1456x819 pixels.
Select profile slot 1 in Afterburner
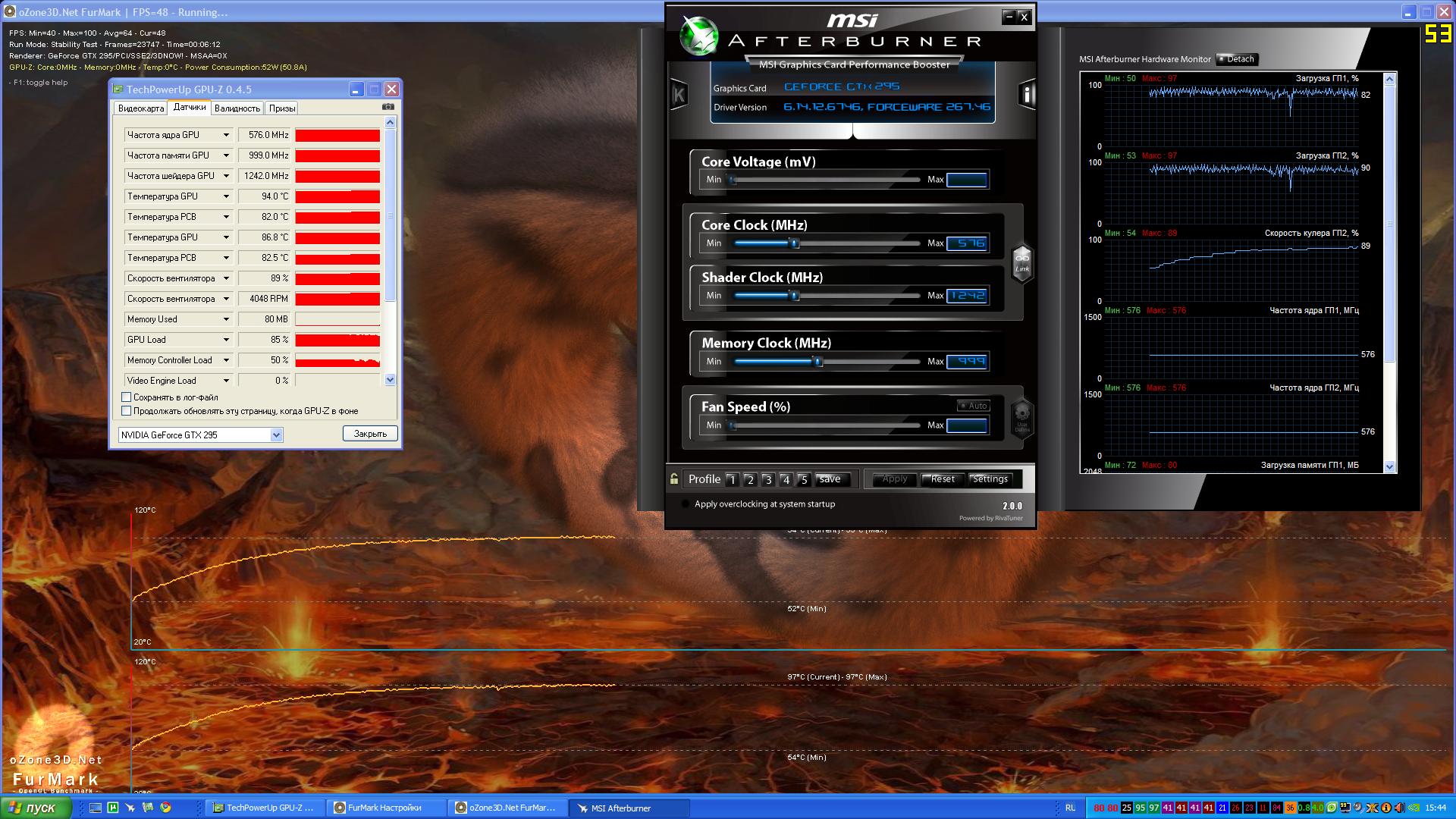pyautogui.click(x=732, y=479)
